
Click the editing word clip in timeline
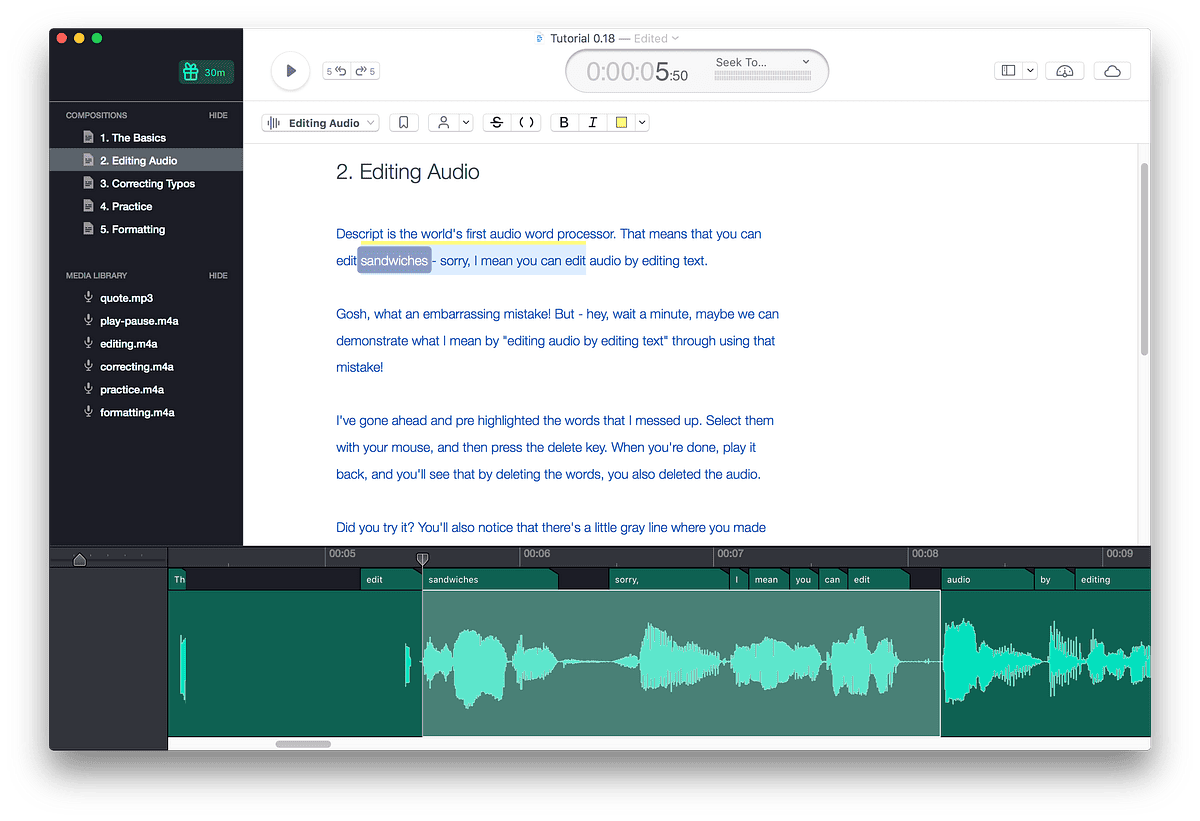pos(1112,579)
